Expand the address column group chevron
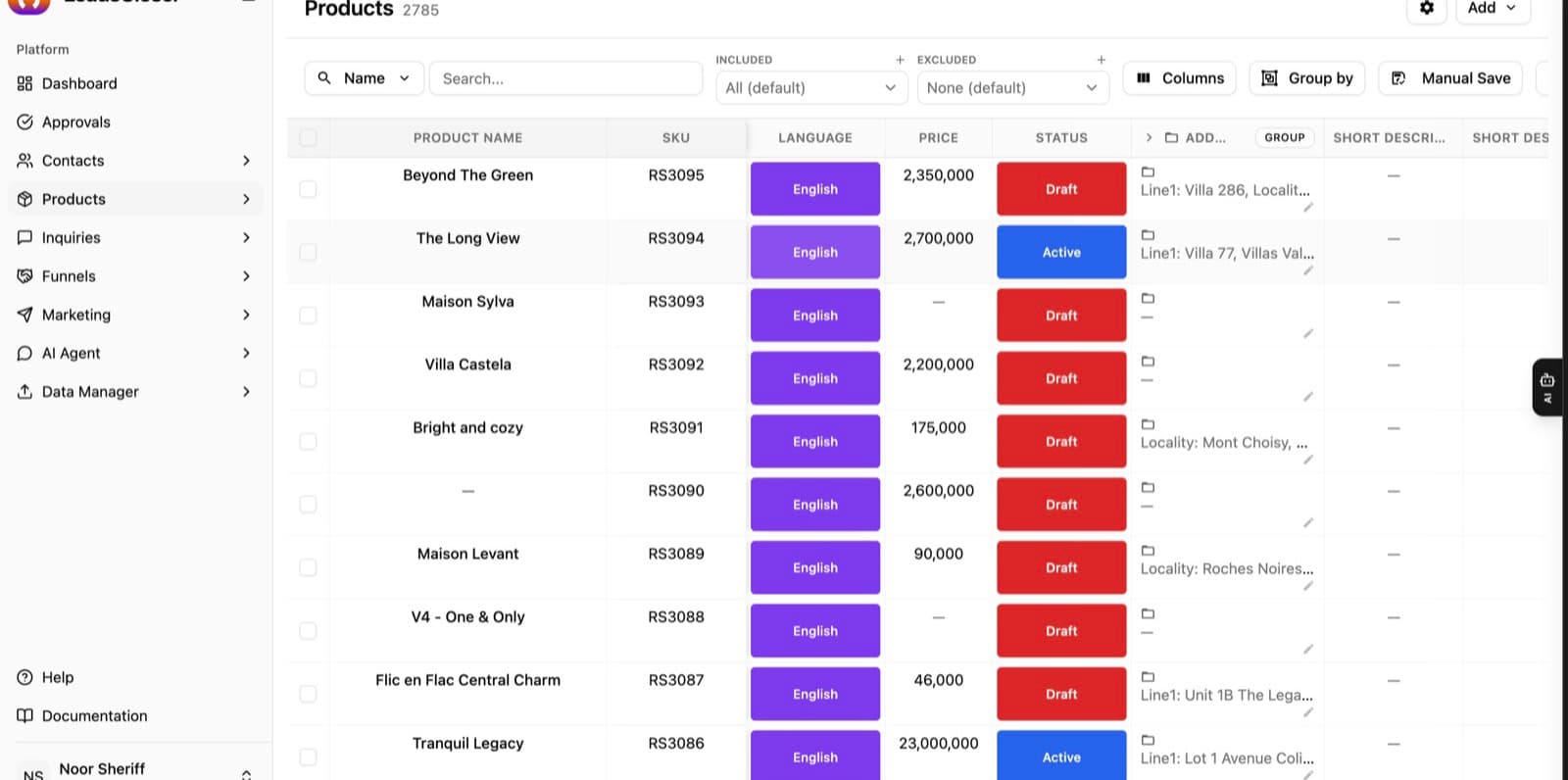The width and height of the screenshot is (1568, 780). [1149, 138]
